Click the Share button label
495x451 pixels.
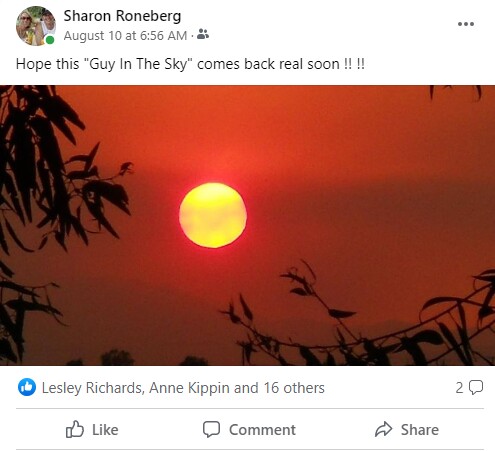point(420,430)
